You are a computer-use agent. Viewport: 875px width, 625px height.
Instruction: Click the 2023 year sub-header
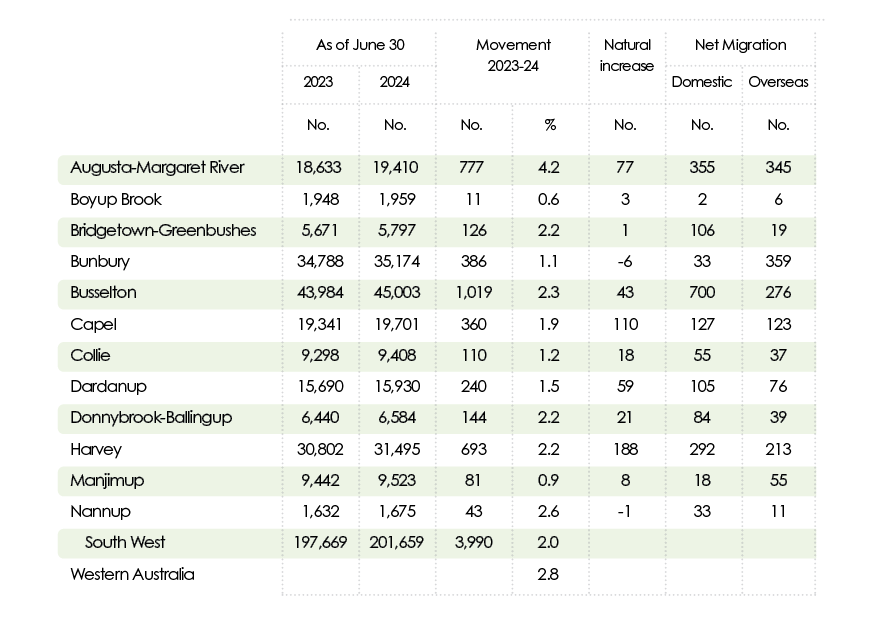[318, 82]
